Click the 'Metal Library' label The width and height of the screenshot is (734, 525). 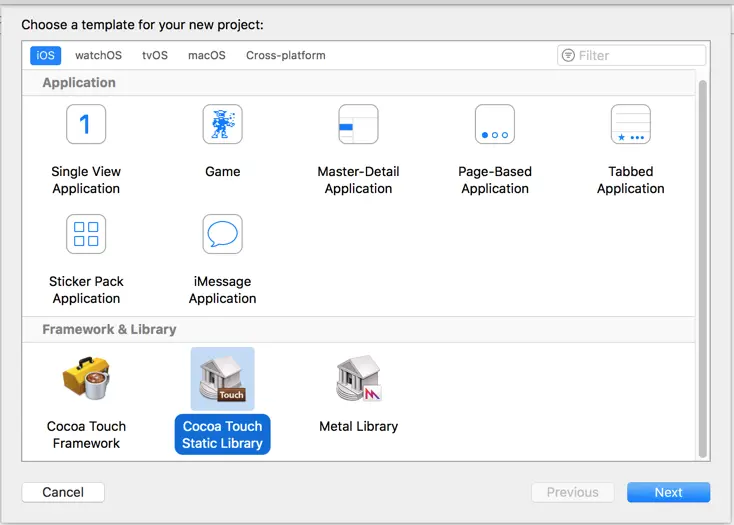(359, 427)
